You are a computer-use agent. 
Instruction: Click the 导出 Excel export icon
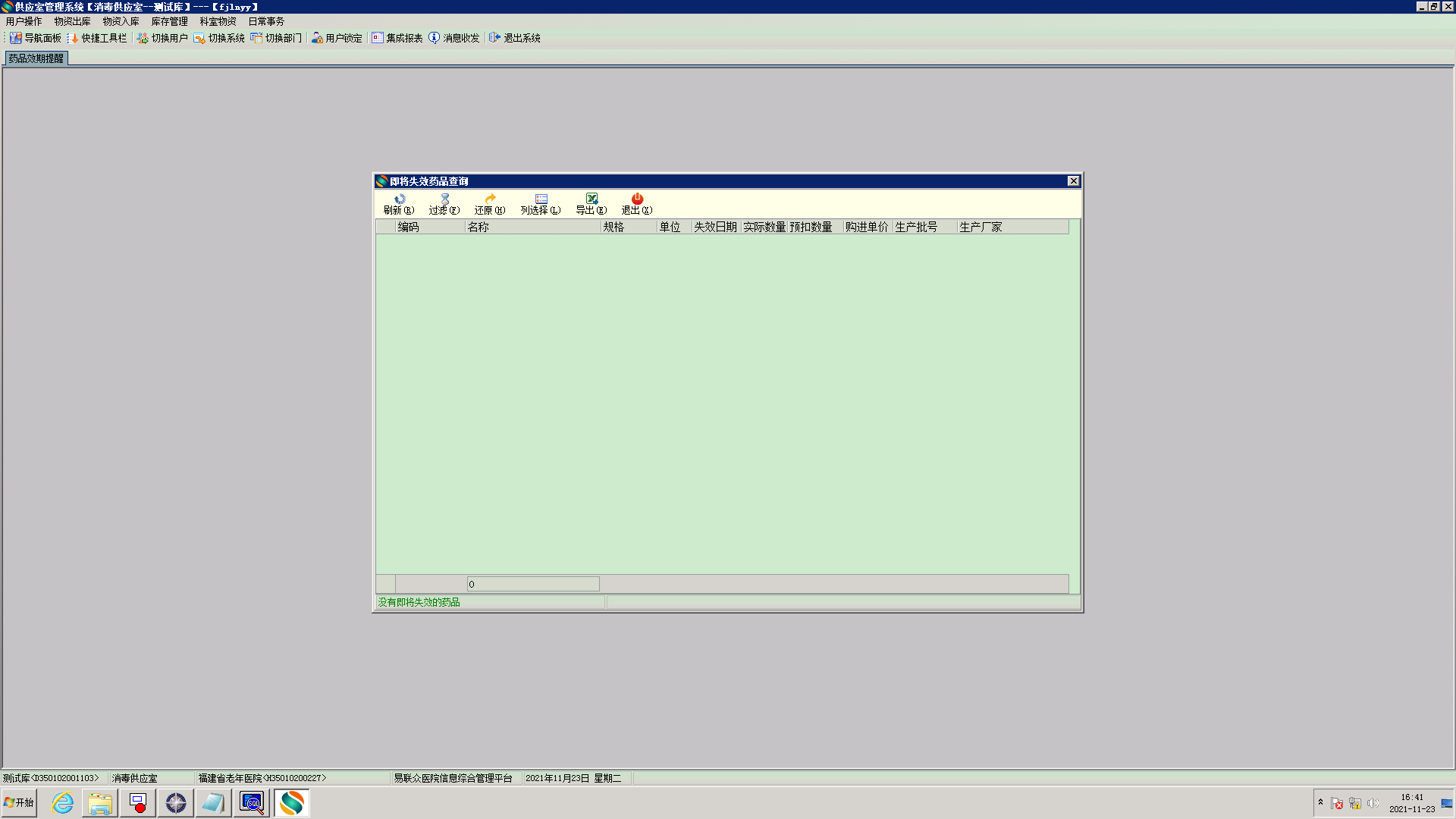(591, 199)
